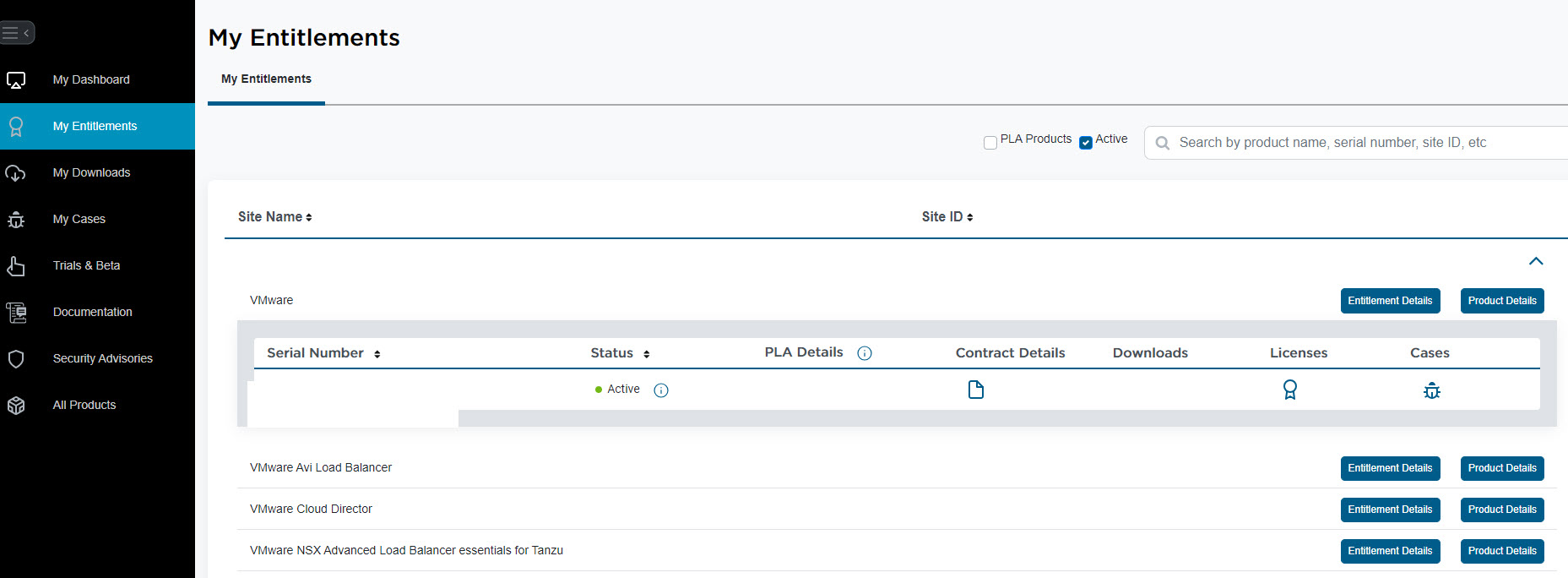Viewport: 1568px width, 578px height.
Task: Click the Downloads column header
Action: pos(1150,353)
